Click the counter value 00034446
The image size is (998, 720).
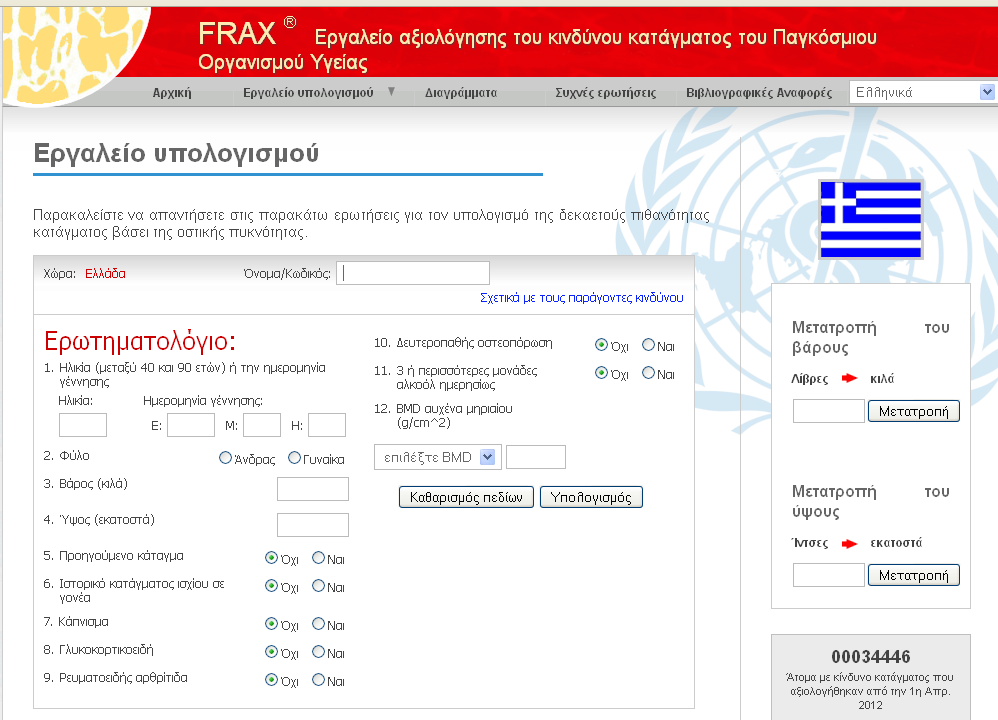point(870,656)
